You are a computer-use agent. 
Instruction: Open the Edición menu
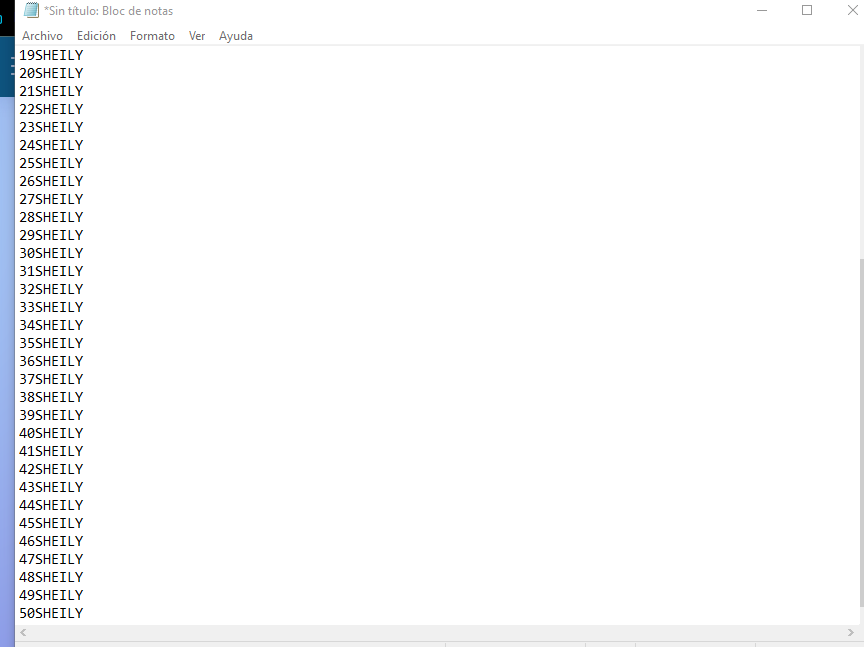click(x=96, y=36)
